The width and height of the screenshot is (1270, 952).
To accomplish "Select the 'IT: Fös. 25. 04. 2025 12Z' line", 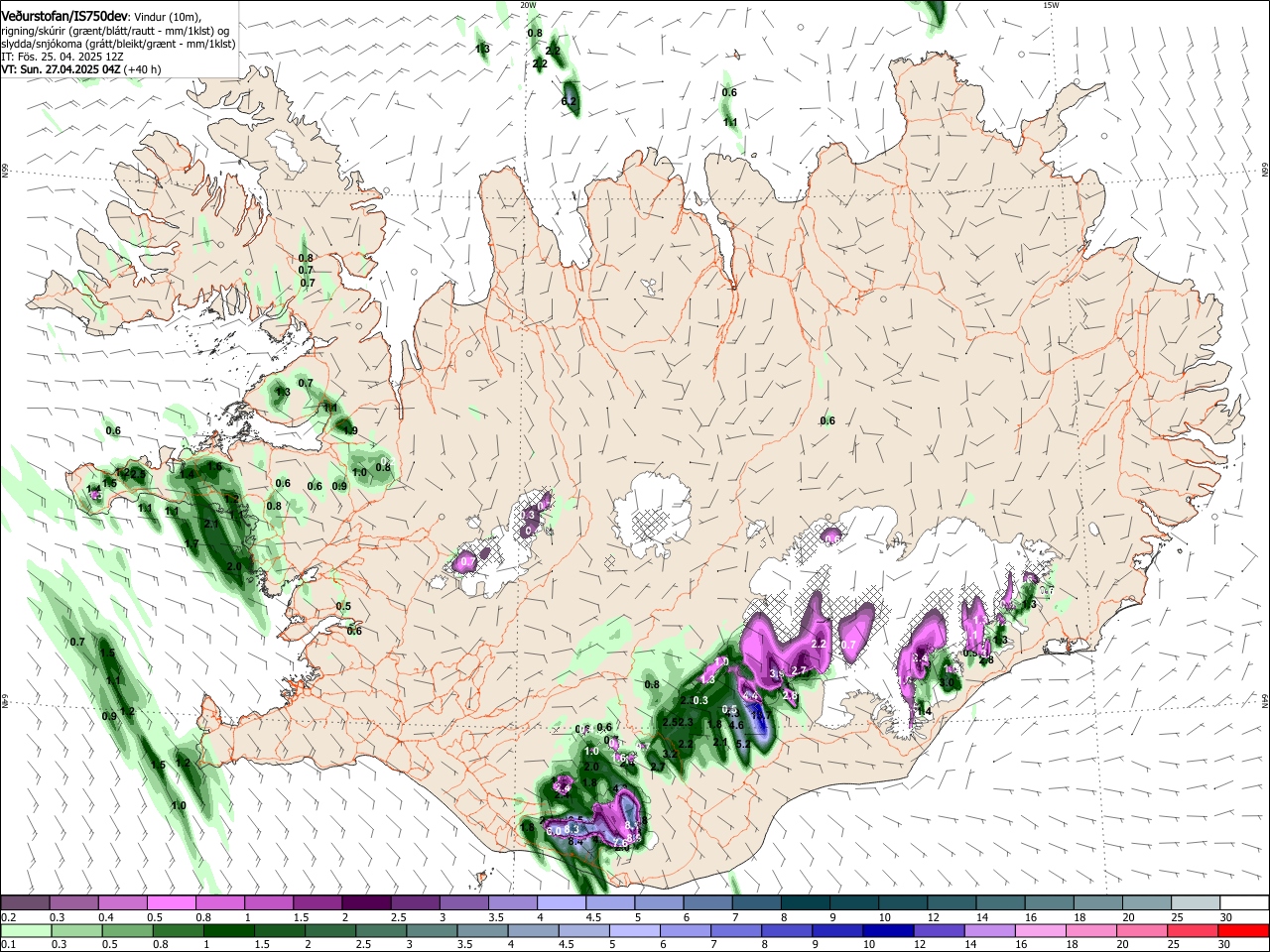I will tap(62, 57).
